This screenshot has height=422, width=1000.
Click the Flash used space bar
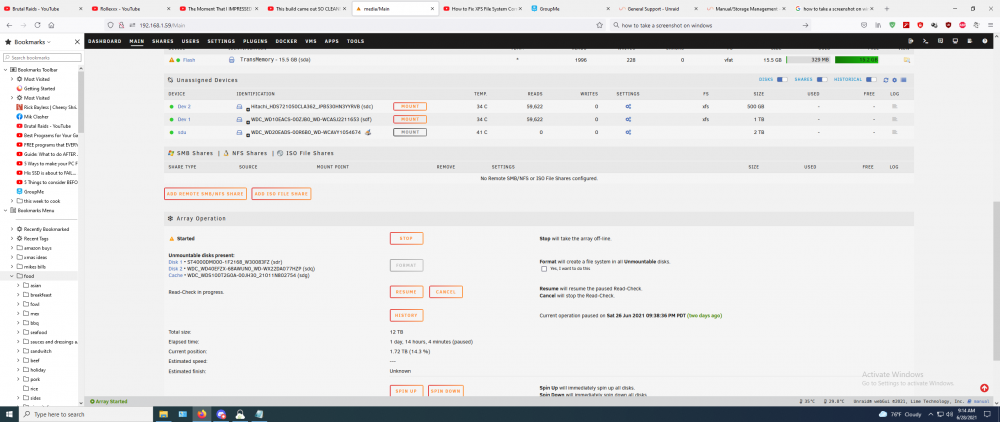(807, 60)
